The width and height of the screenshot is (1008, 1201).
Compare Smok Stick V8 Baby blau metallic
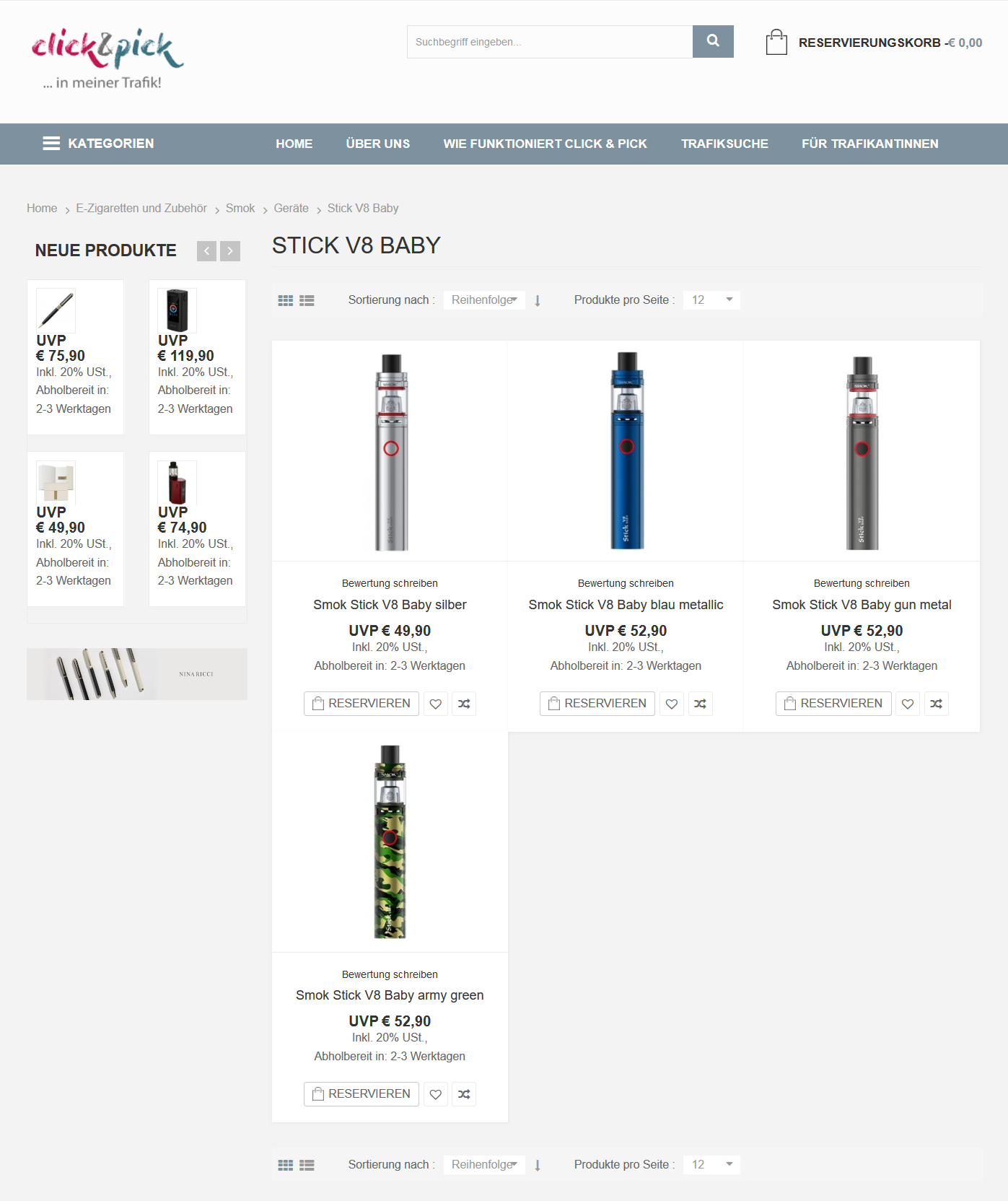click(700, 704)
